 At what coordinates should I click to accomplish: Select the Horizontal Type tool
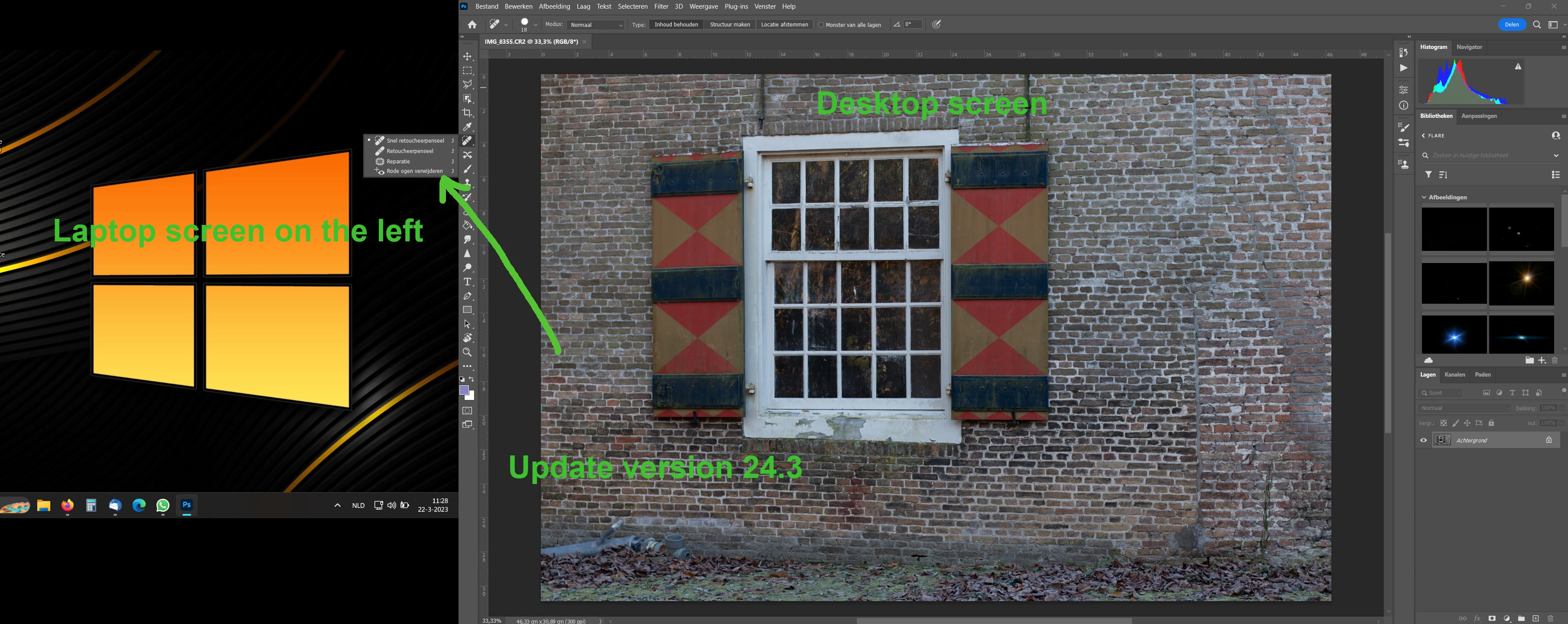(468, 282)
